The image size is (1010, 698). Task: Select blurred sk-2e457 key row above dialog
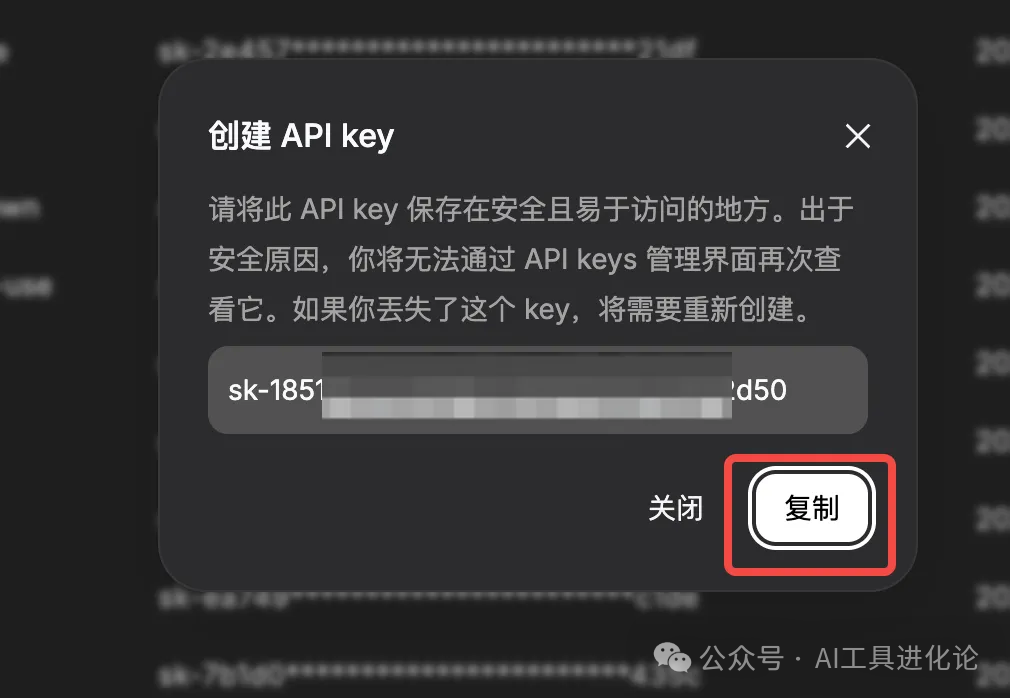tap(427, 49)
